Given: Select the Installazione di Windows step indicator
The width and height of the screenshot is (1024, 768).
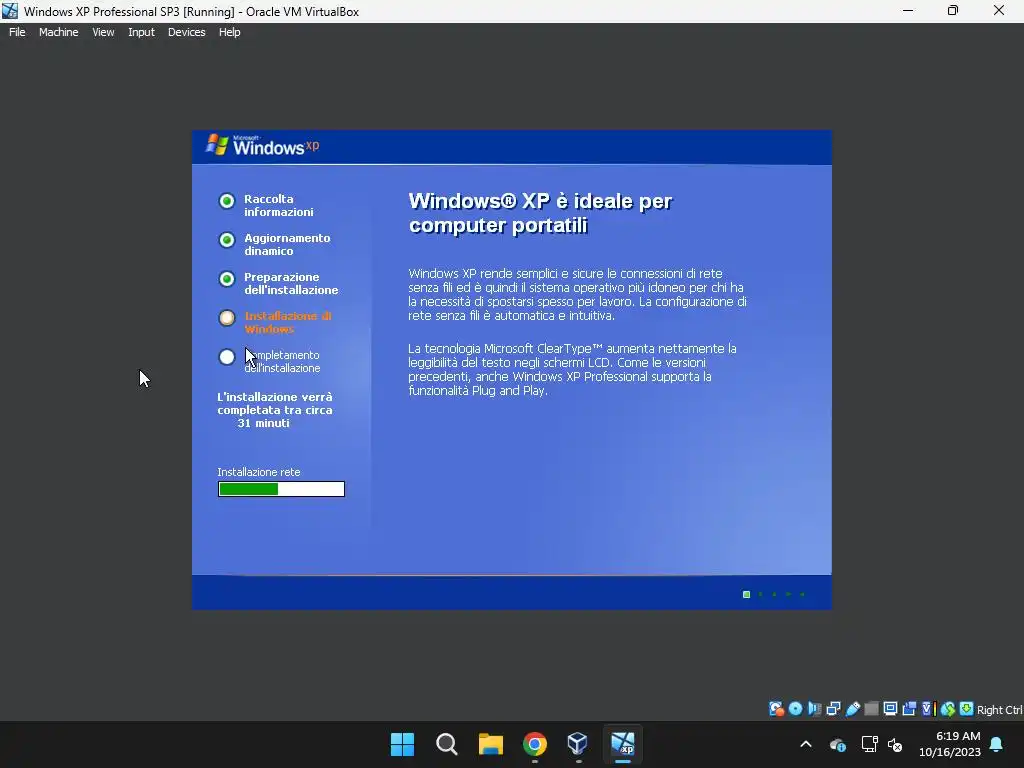Looking at the screenshot, I should click(x=227, y=318).
